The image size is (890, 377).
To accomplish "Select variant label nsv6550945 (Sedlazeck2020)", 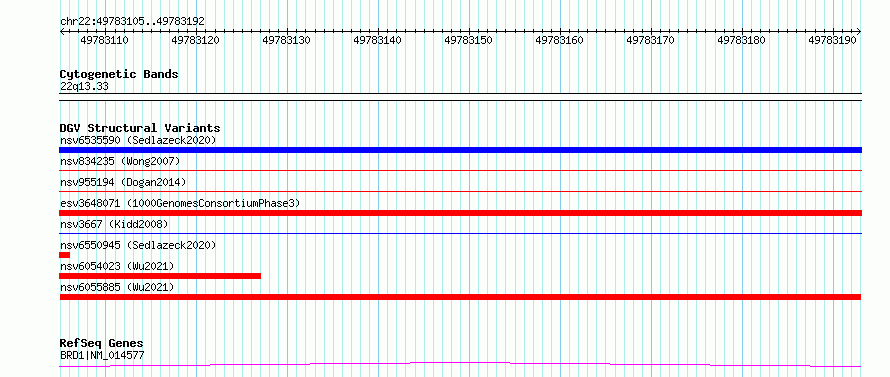I will point(138,245).
